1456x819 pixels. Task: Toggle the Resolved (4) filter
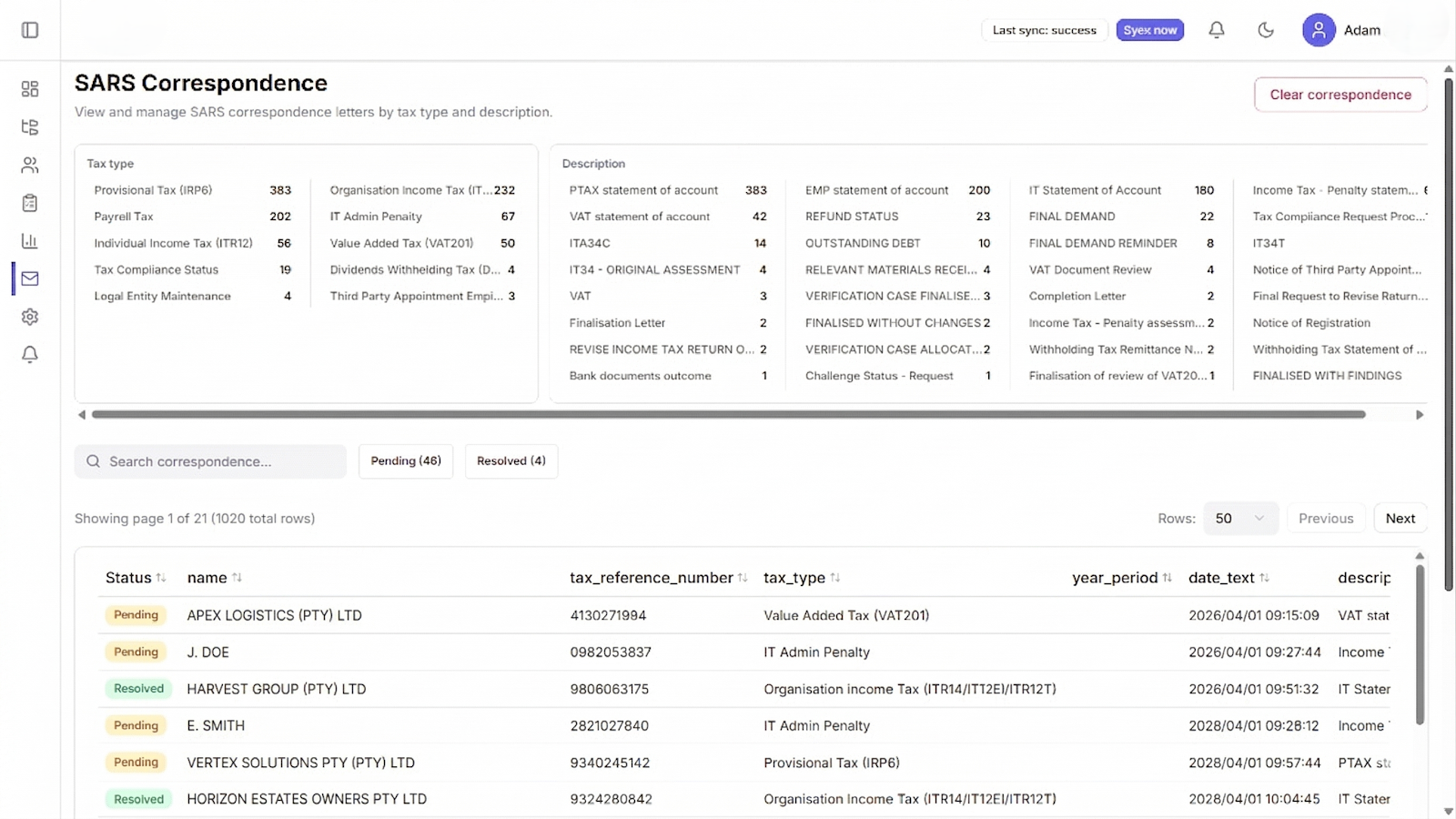coord(511,461)
